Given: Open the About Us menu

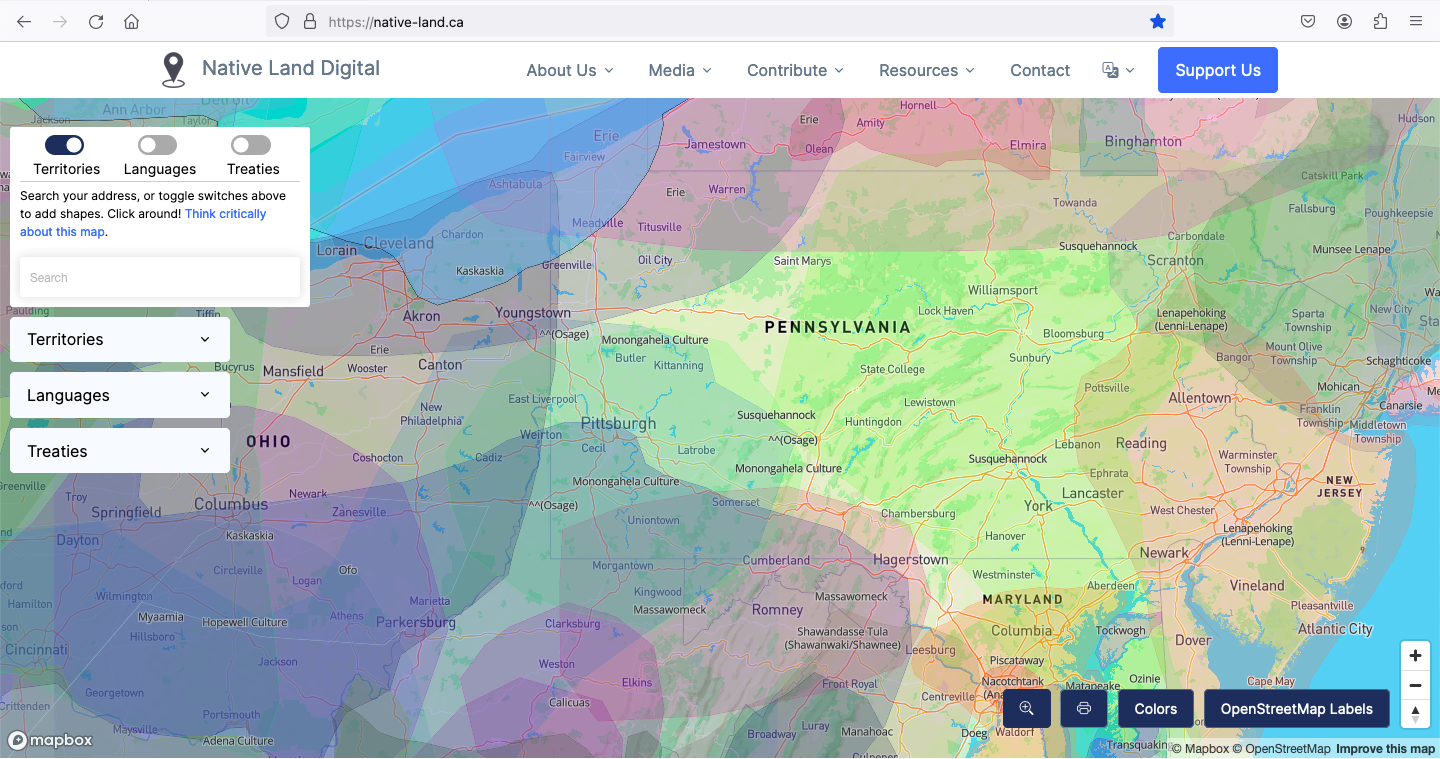Looking at the screenshot, I should coord(569,70).
